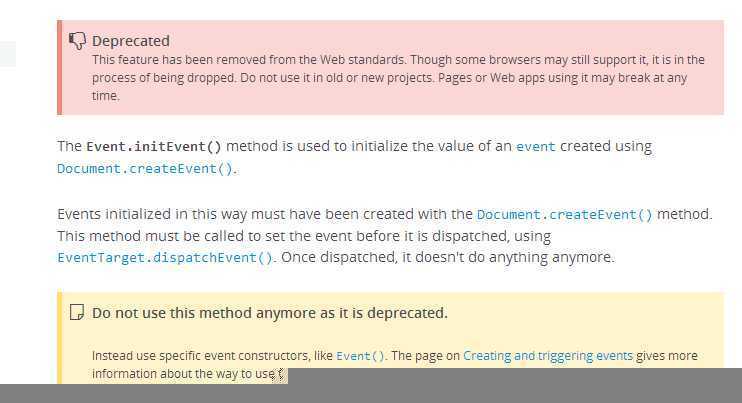Open the 'event' link in first paragraph
Viewport: 742px width, 403px height.
(x=535, y=147)
